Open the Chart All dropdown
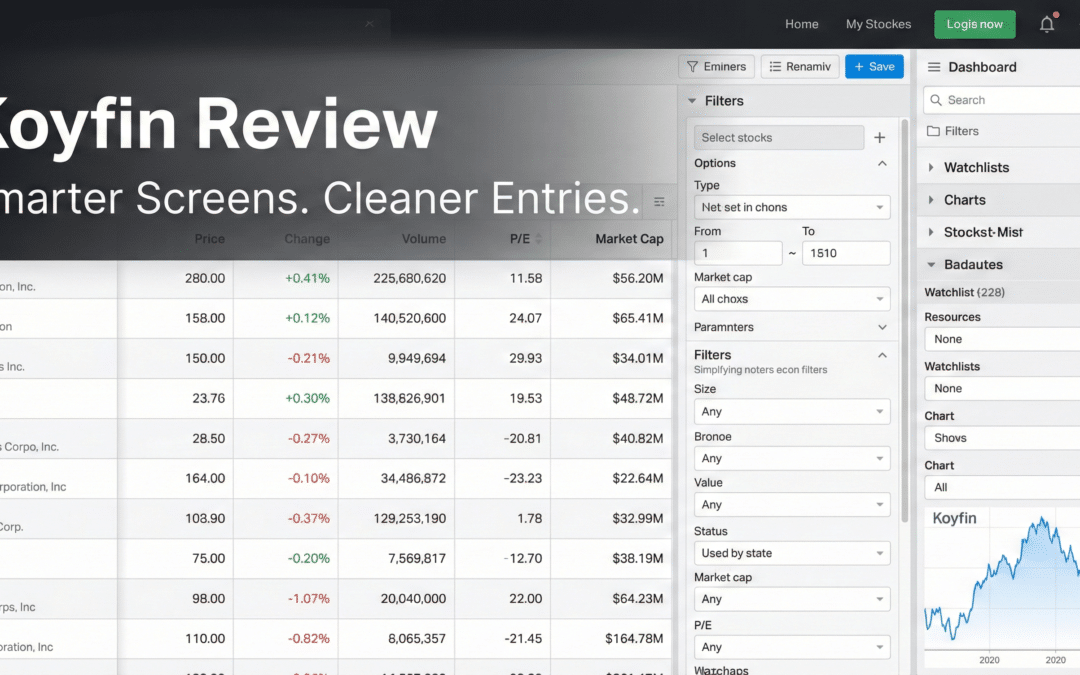 point(1002,488)
